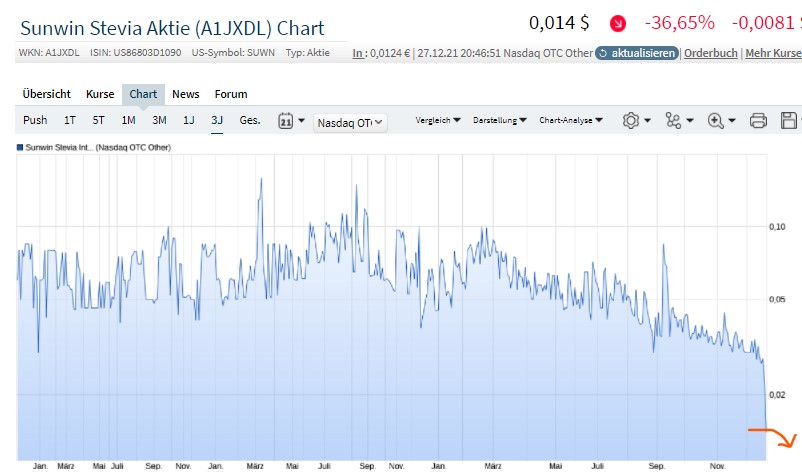Viewport: 802px width, 472px height.
Task: Switch to the News tab
Action: coord(185,94)
